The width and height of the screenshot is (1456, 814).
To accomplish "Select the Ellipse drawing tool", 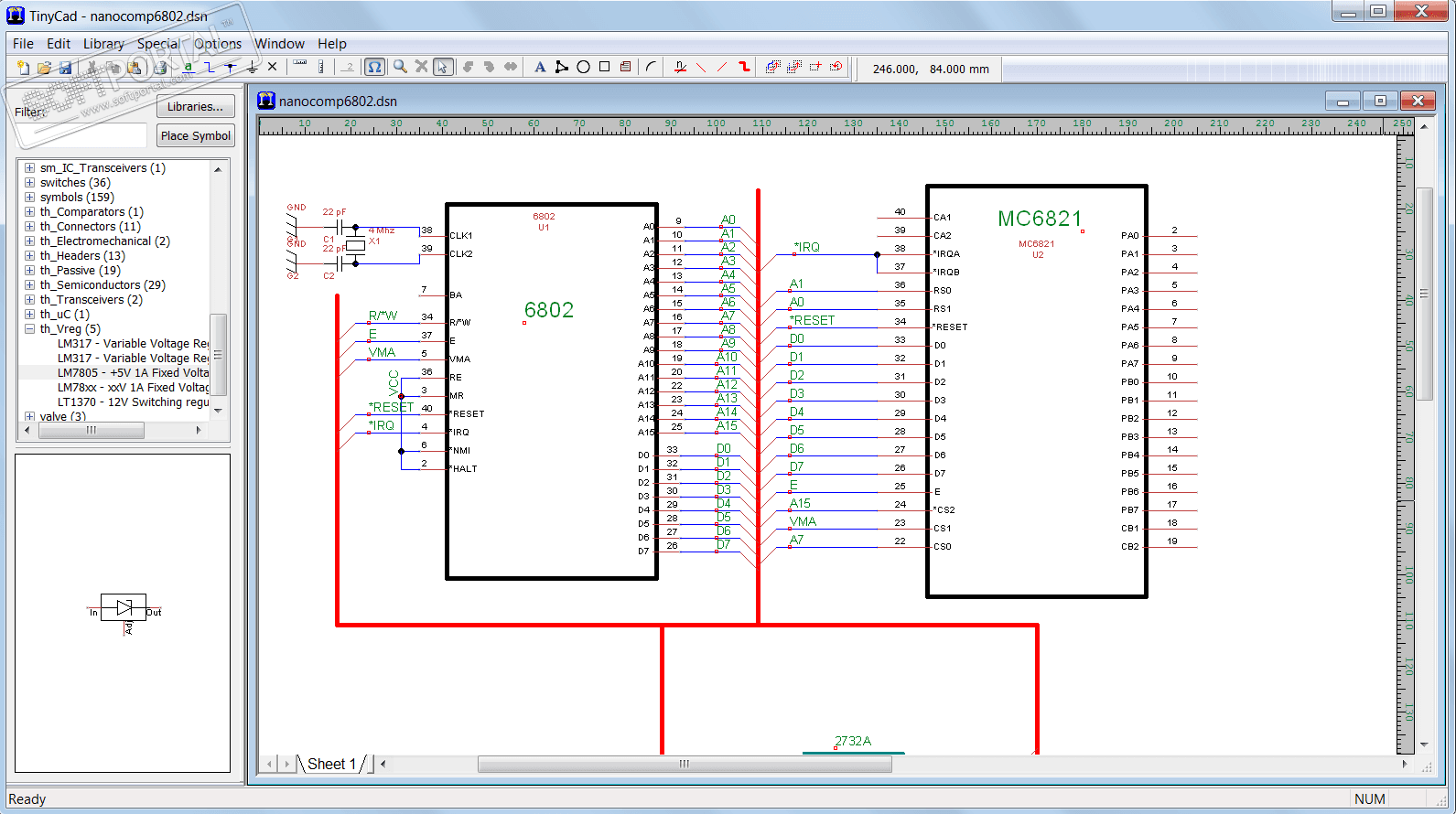I will (583, 67).
